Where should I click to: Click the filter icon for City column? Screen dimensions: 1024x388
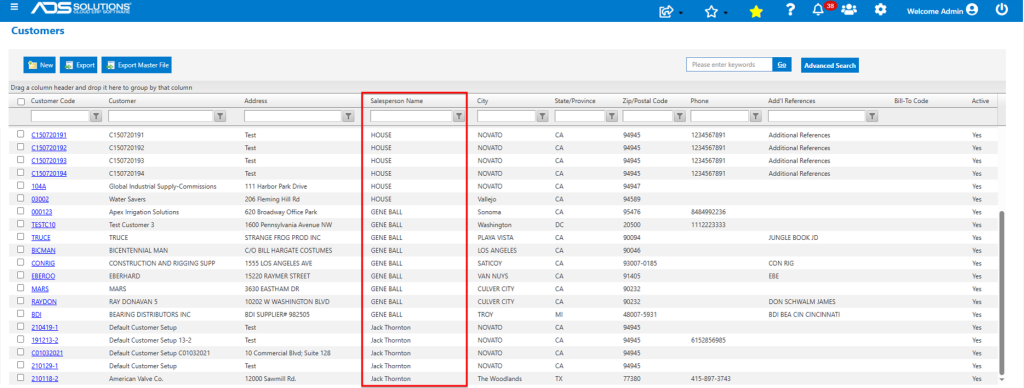(542, 116)
